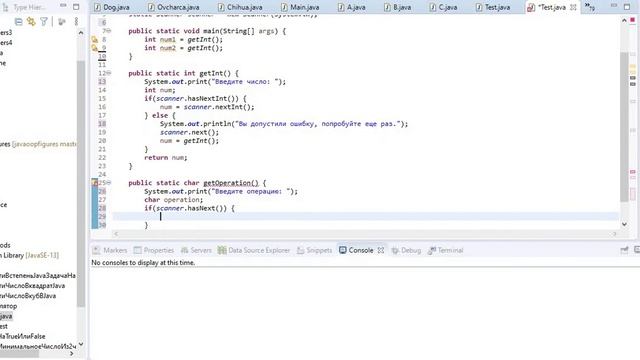The height and width of the screenshot is (360, 640).
Task: Select the Console view tab
Action: pos(356,250)
